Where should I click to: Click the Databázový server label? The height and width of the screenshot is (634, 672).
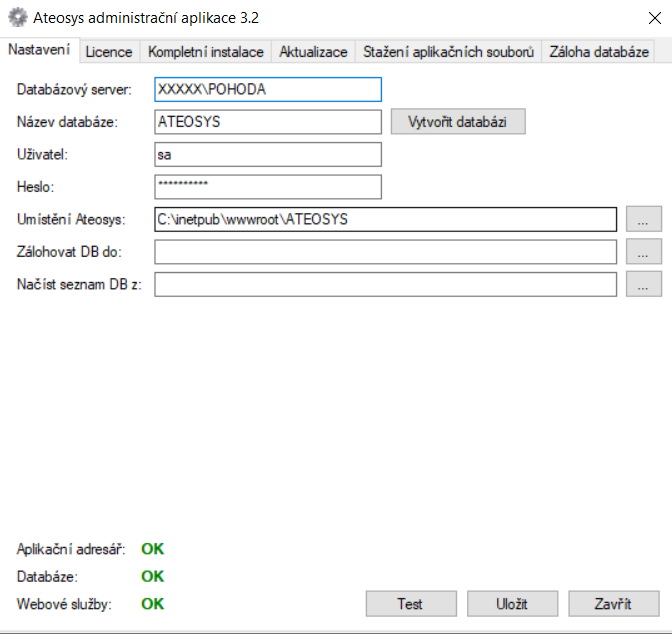click(x=74, y=90)
